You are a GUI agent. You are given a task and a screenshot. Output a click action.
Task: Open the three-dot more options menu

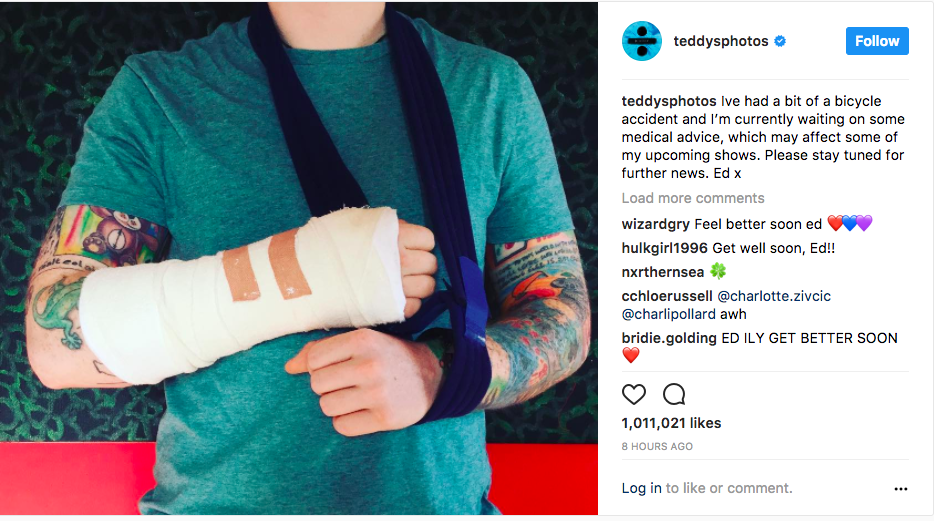point(901,489)
